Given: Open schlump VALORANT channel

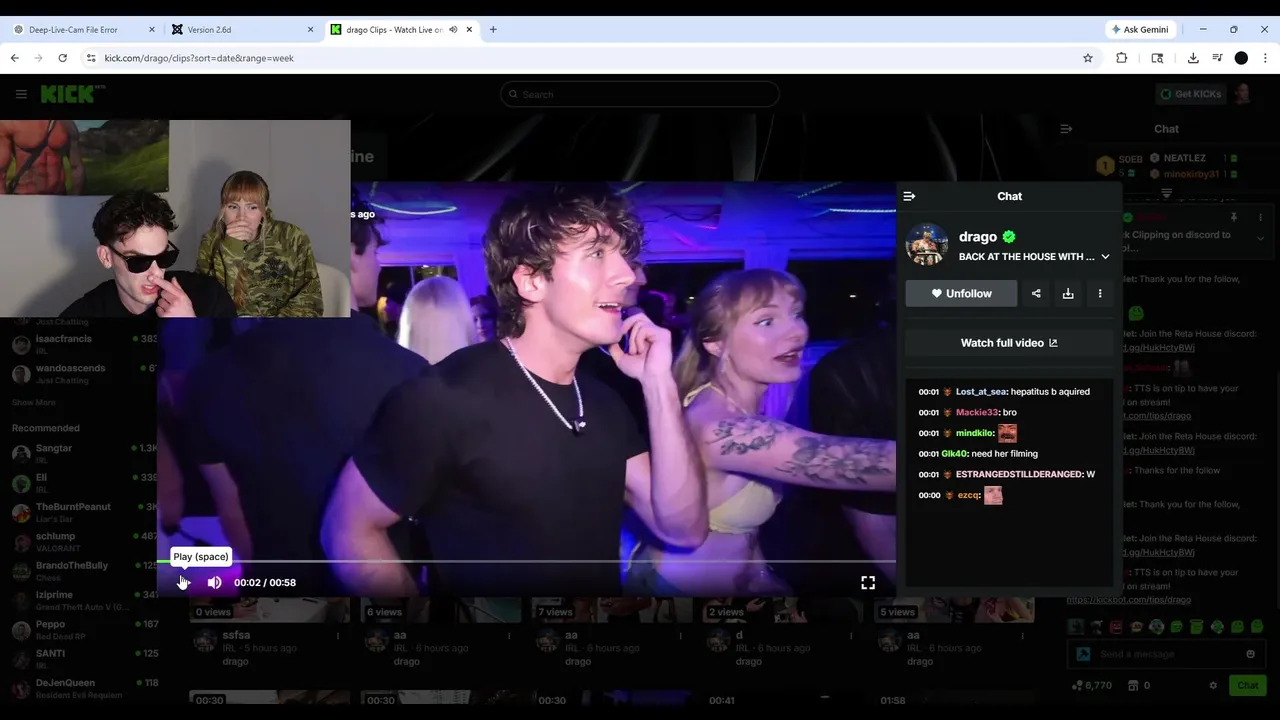Looking at the screenshot, I should coord(85,541).
